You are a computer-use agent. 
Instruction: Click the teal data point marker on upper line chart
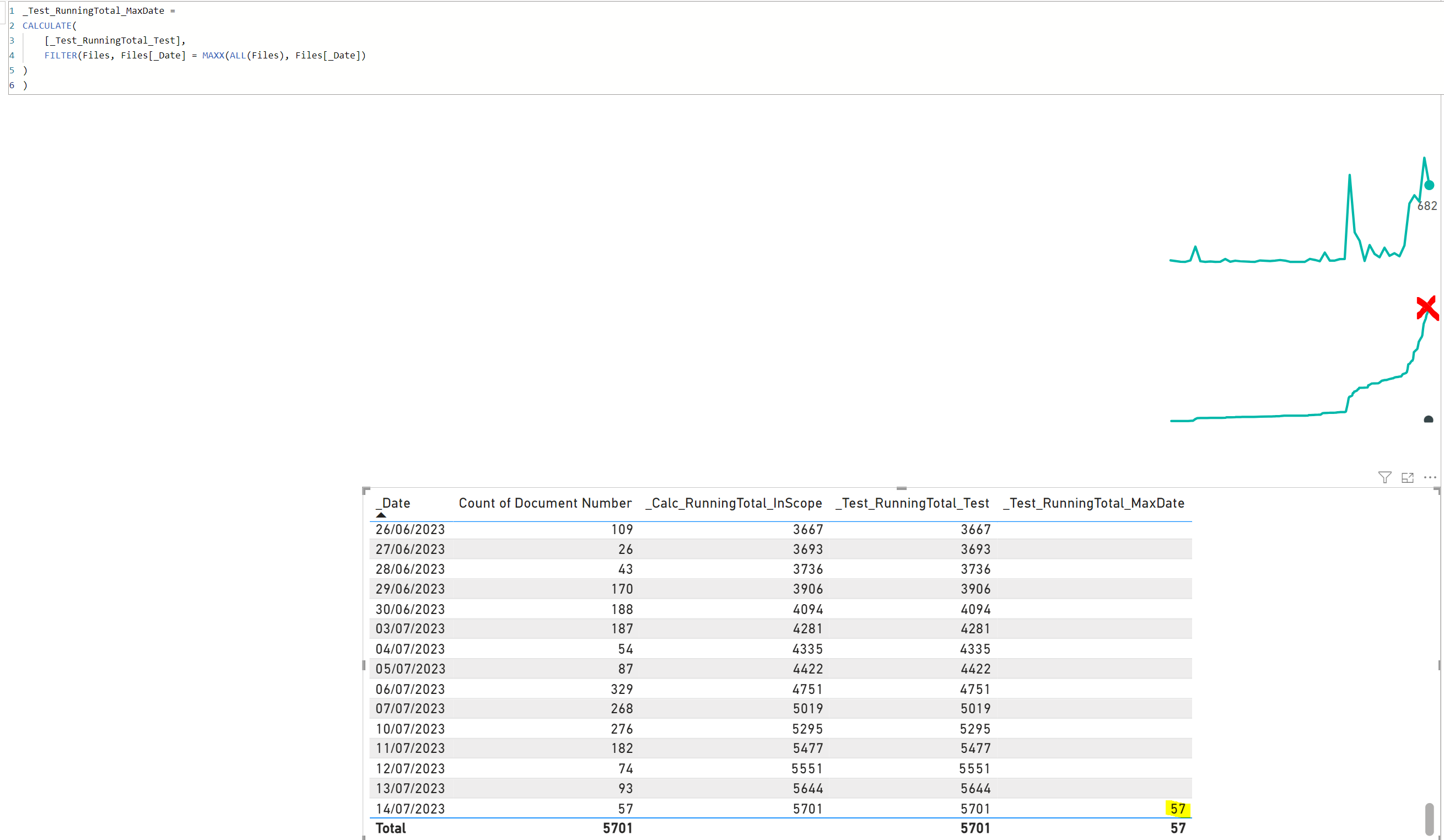(1429, 185)
